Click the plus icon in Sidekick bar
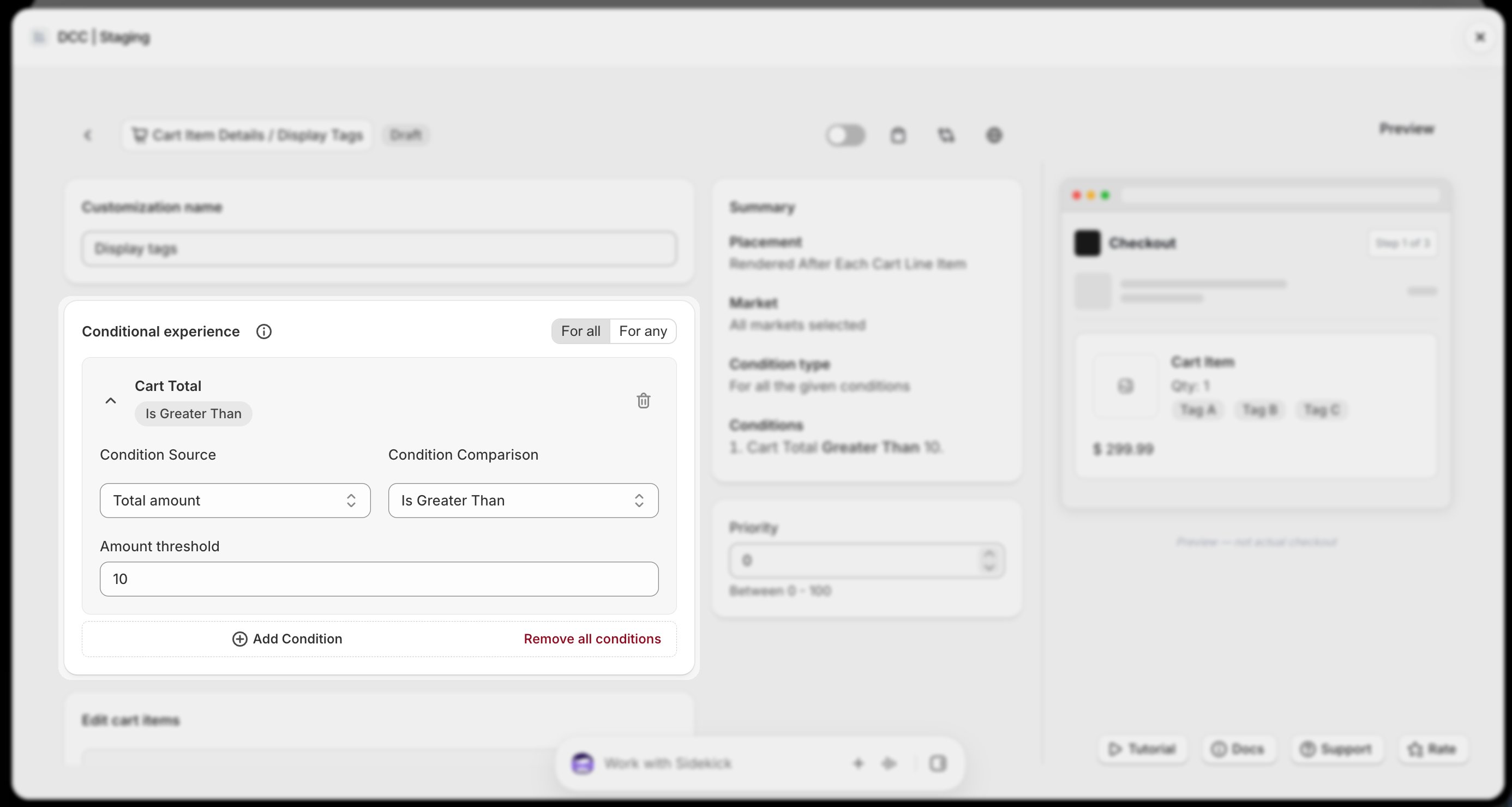Viewport: 1512px width, 807px height. click(x=858, y=763)
